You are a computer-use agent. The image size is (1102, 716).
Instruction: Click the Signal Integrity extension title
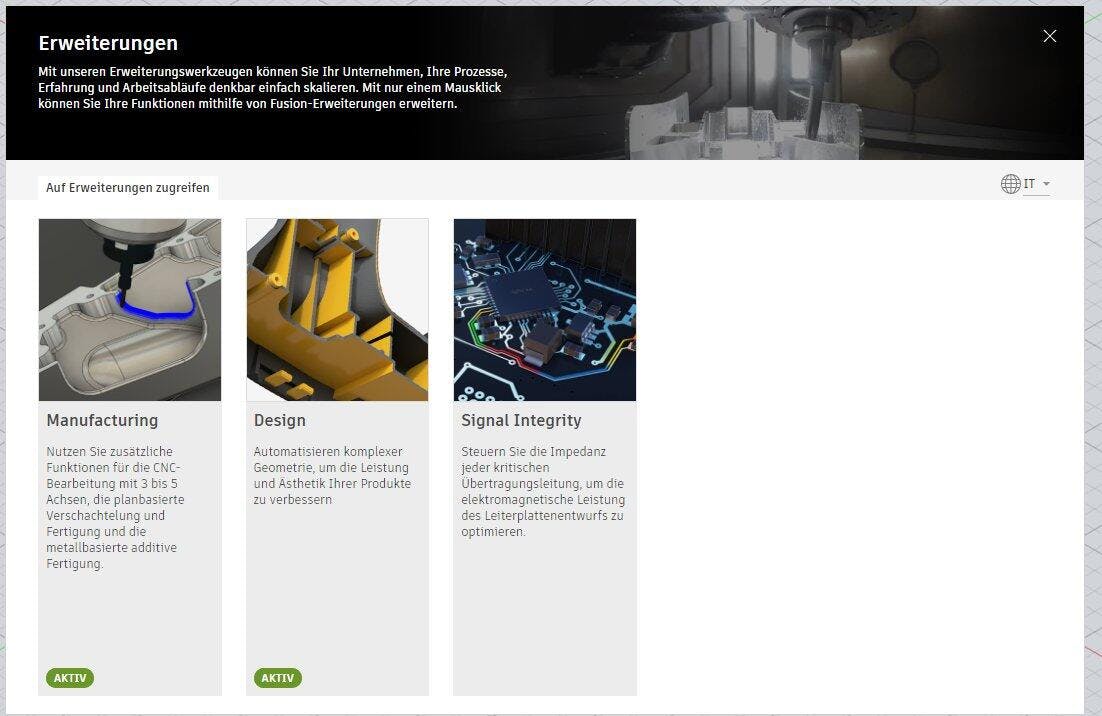click(x=521, y=420)
